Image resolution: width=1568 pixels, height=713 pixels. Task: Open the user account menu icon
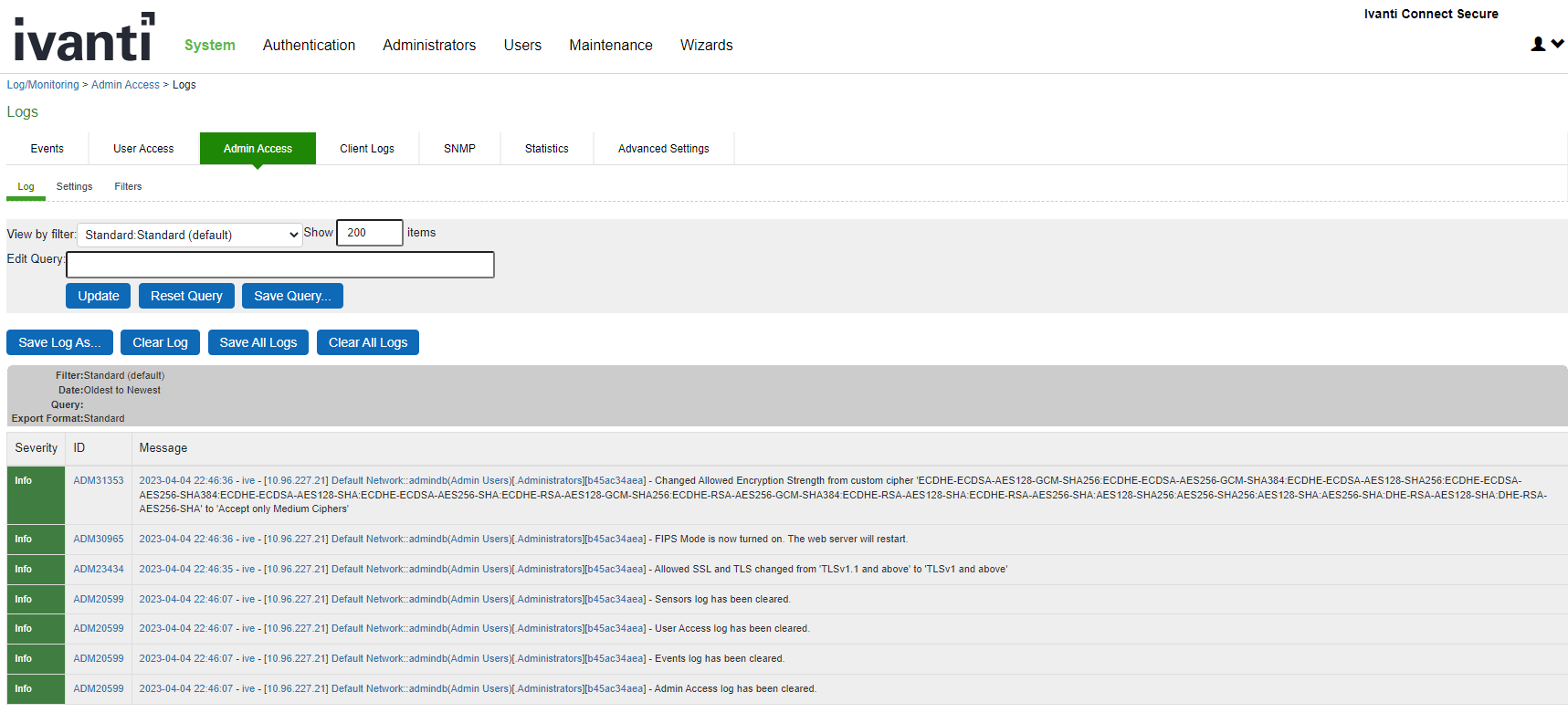1546,44
